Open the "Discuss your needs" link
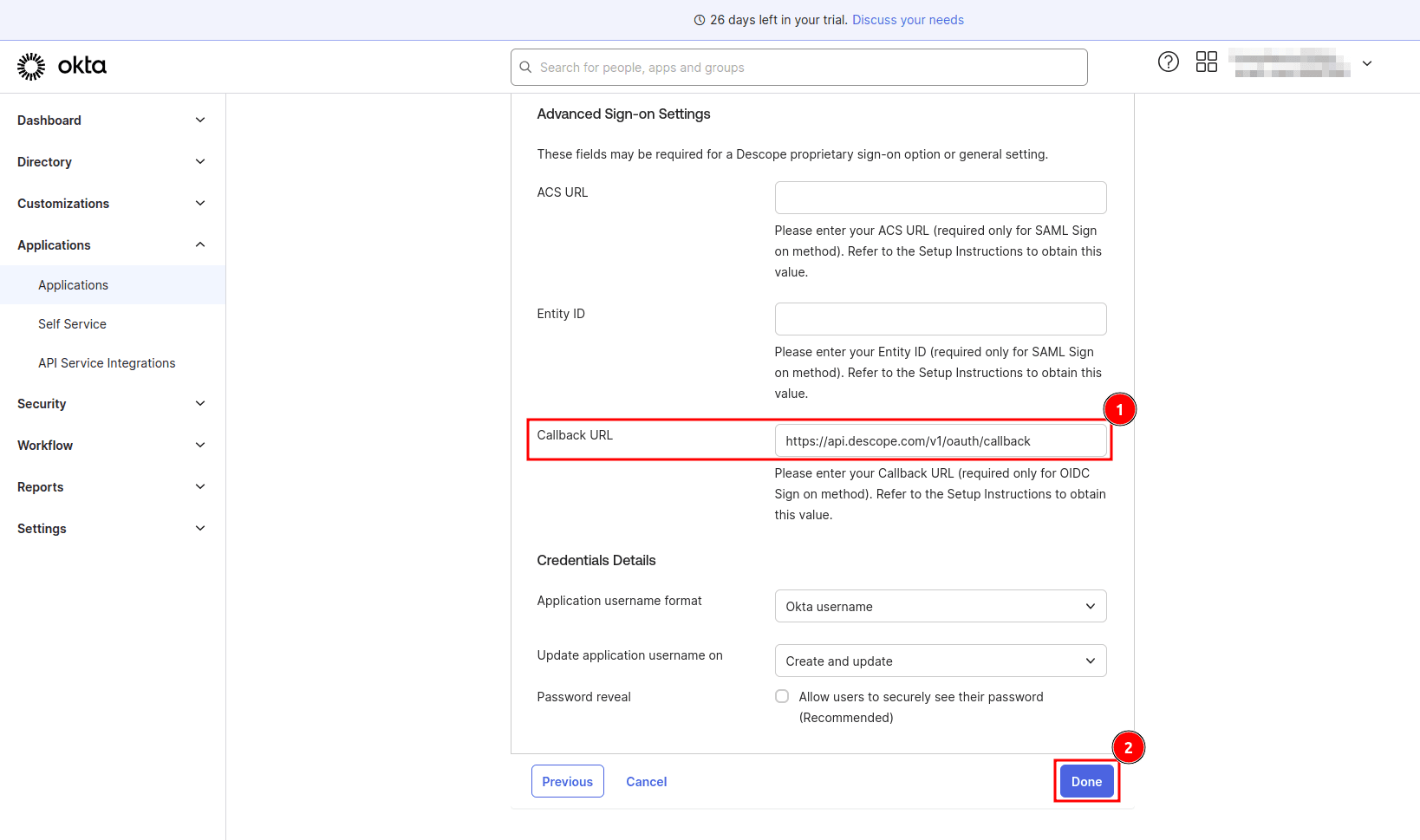The image size is (1420, 840). [x=908, y=19]
